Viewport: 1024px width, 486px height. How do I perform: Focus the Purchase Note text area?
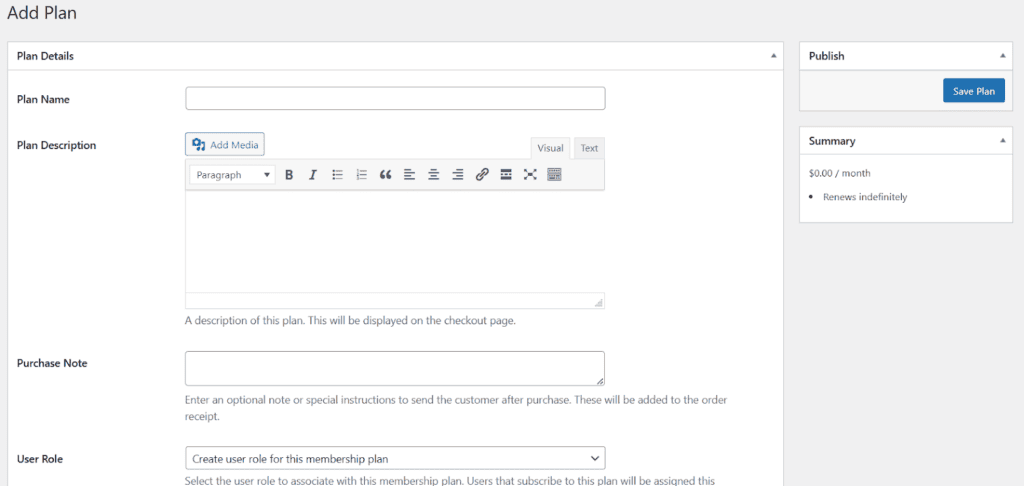click(394, 368)
